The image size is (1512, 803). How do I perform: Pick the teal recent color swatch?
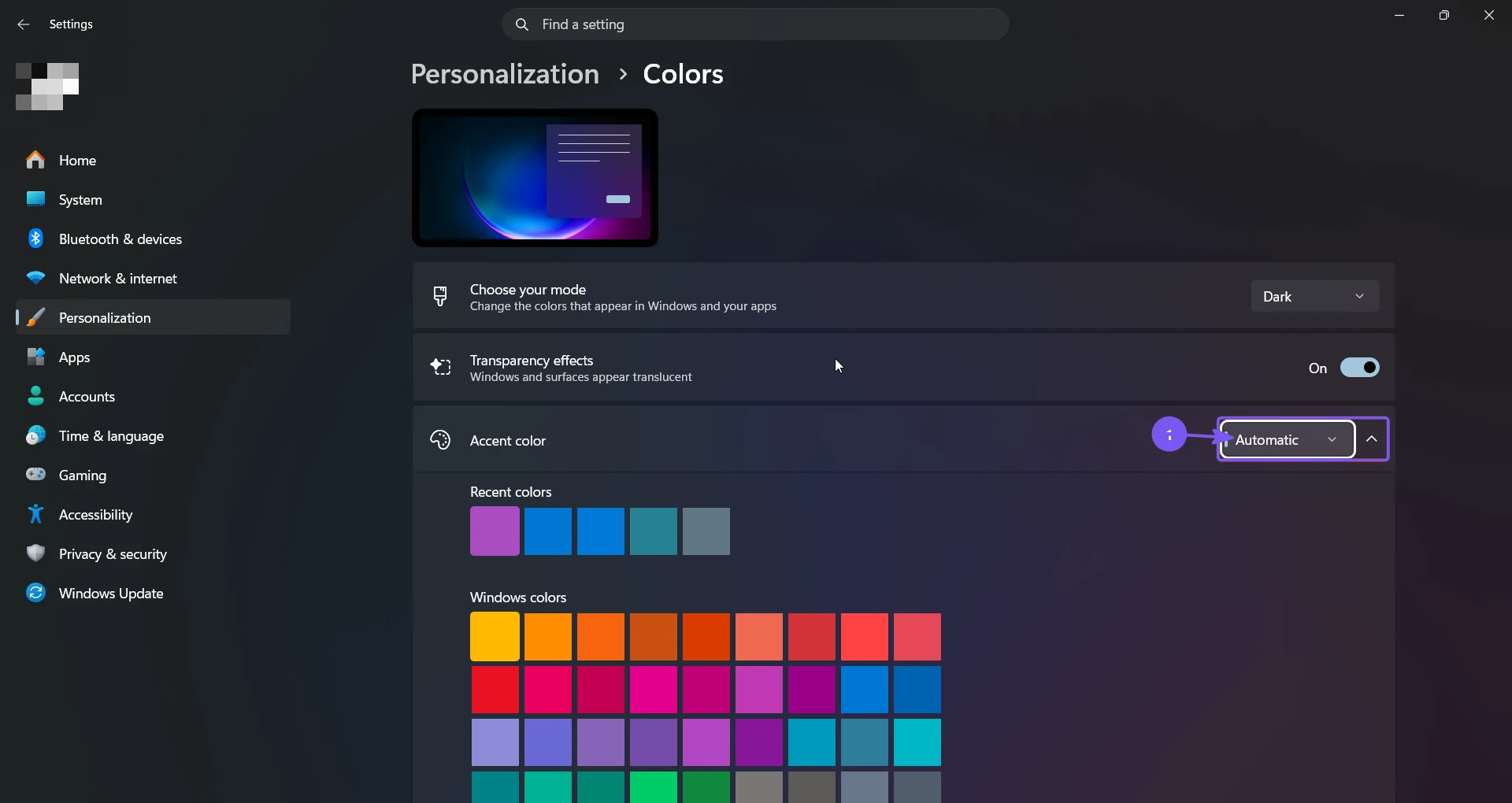tap(653, 531)
